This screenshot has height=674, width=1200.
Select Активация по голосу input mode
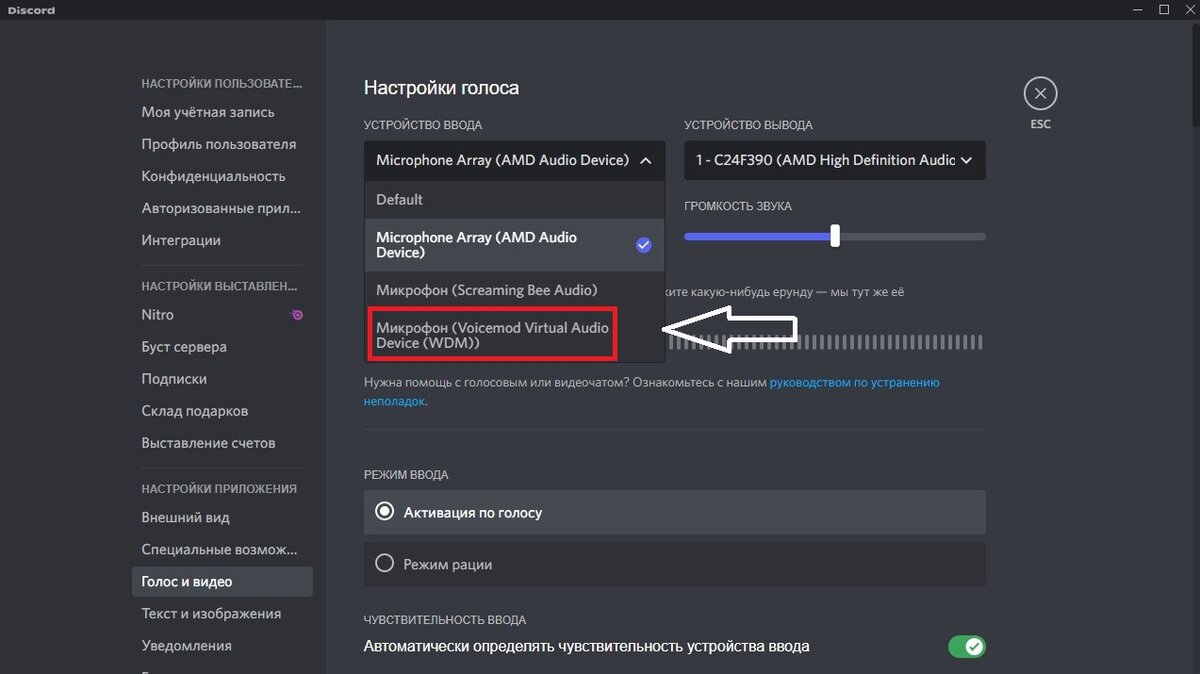675,512
